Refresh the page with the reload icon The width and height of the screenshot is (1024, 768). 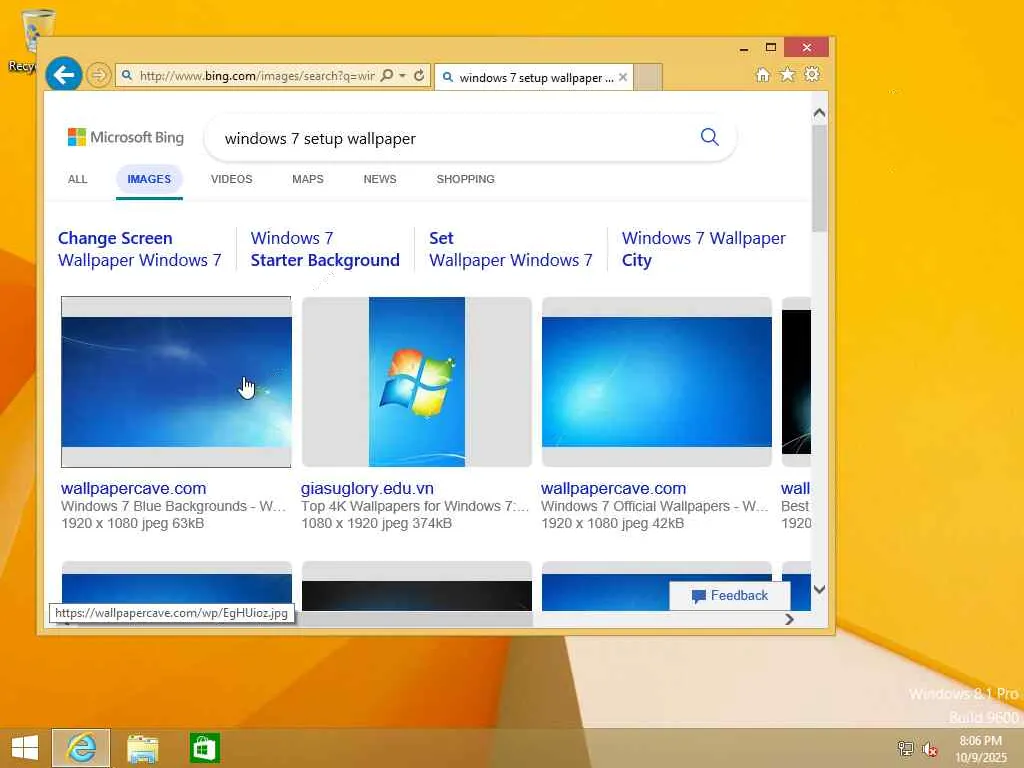pos(419,76)
